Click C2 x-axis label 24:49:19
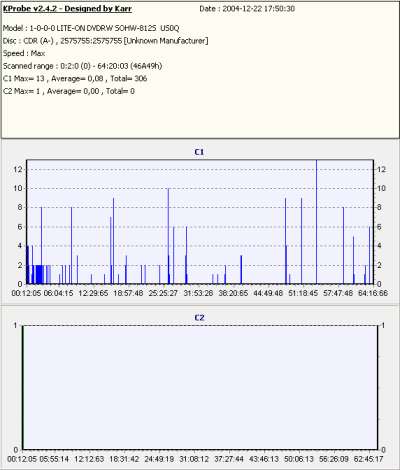The width and height of the screenshot is (400, 470). pyautogui.click(x=159, y=459)
